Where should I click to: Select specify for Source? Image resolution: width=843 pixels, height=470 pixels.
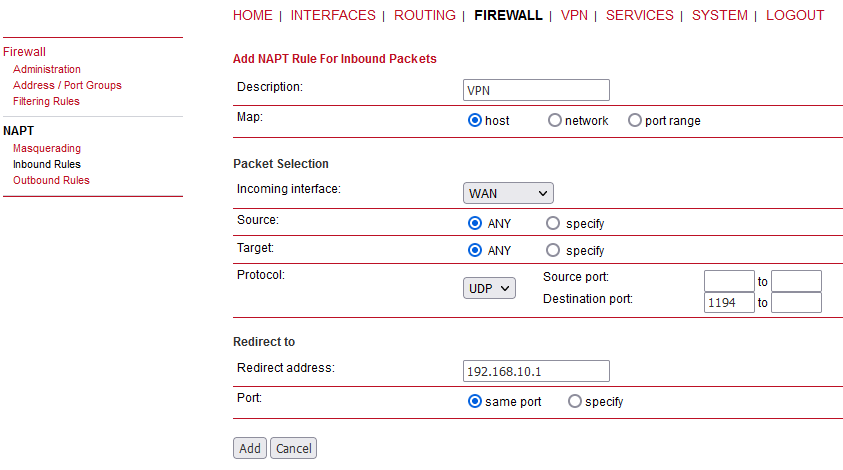pos(553,223)
